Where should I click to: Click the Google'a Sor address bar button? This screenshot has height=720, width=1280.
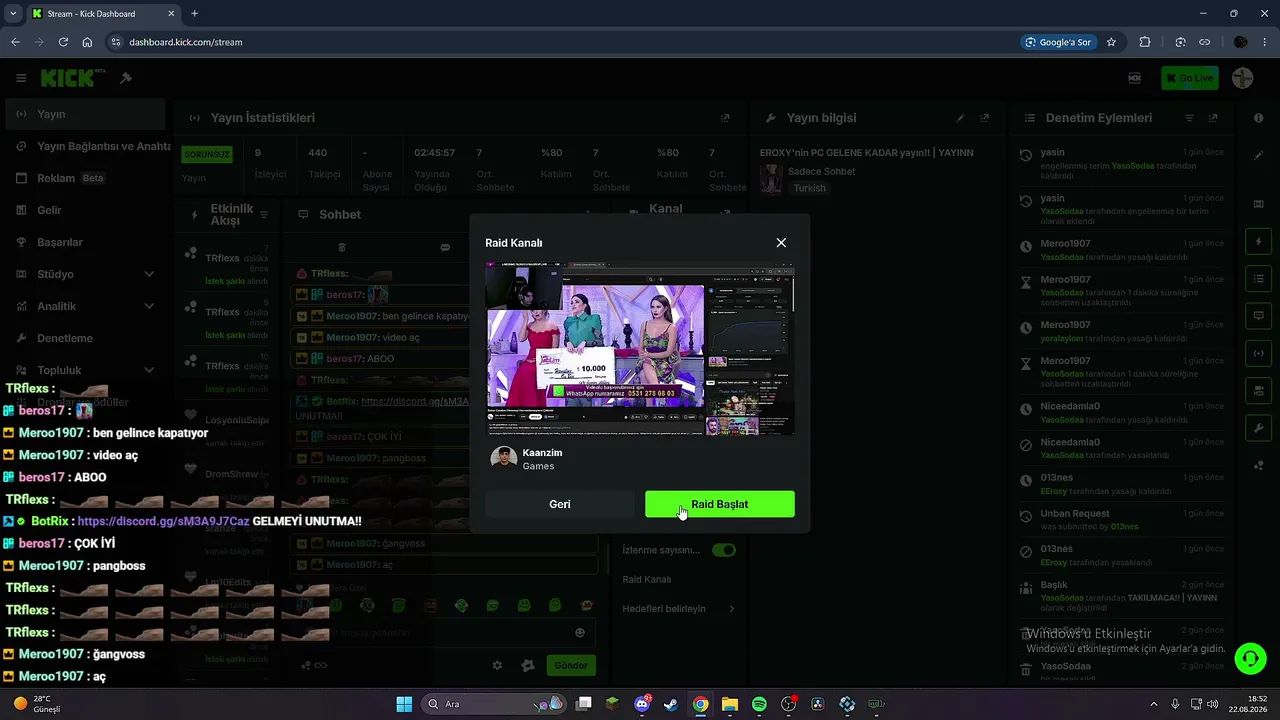(x=1058, y=42)
